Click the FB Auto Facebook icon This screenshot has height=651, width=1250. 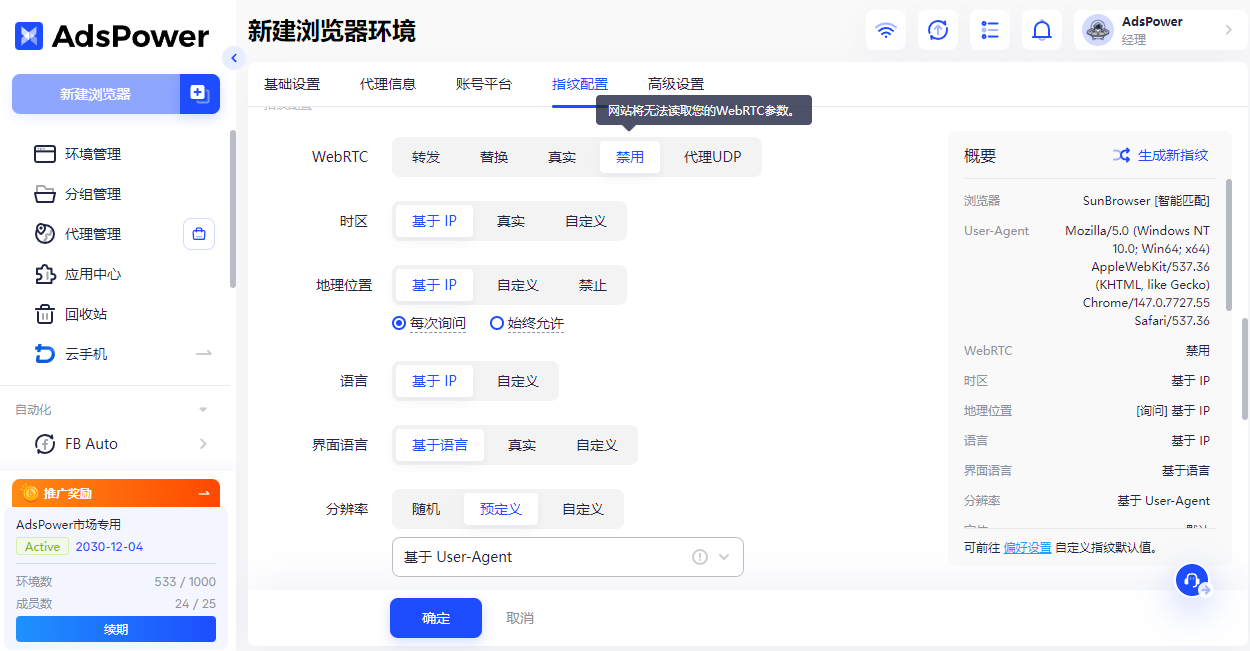(45, 444)
